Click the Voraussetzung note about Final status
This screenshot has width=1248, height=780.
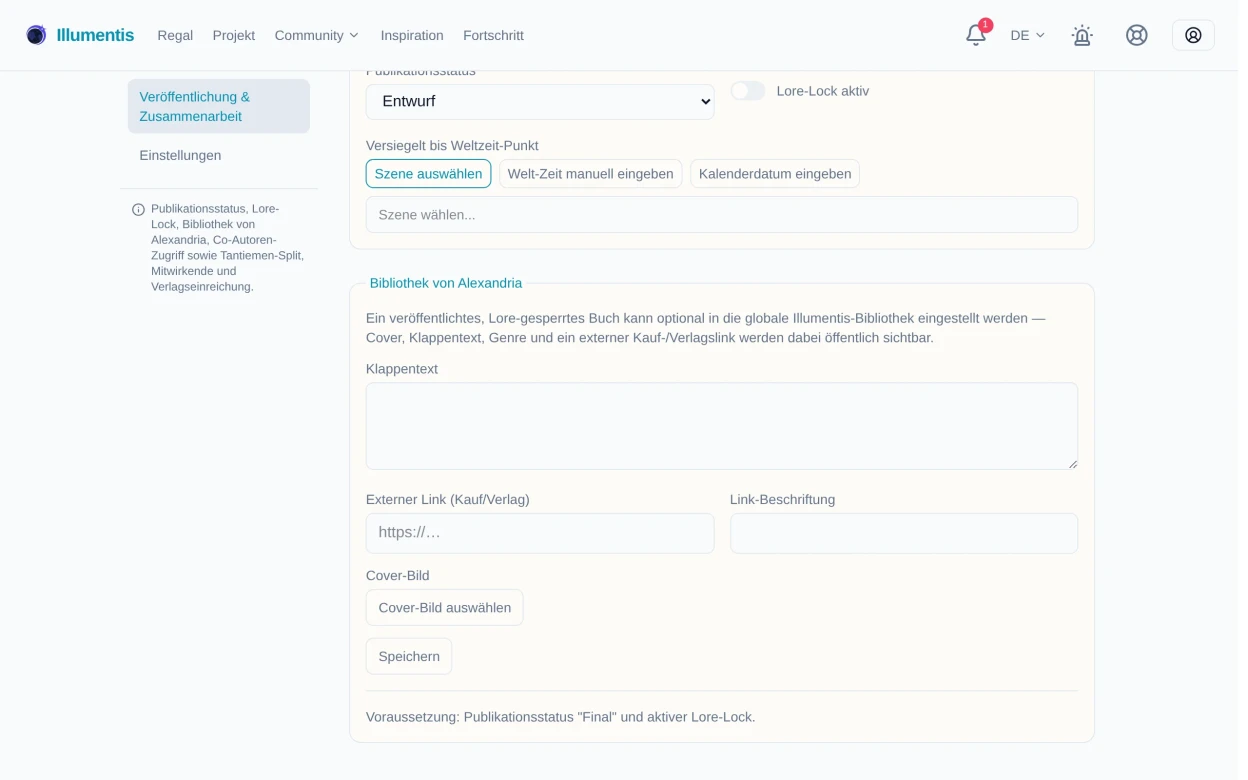pyautogui.click(x=561, y=717)
